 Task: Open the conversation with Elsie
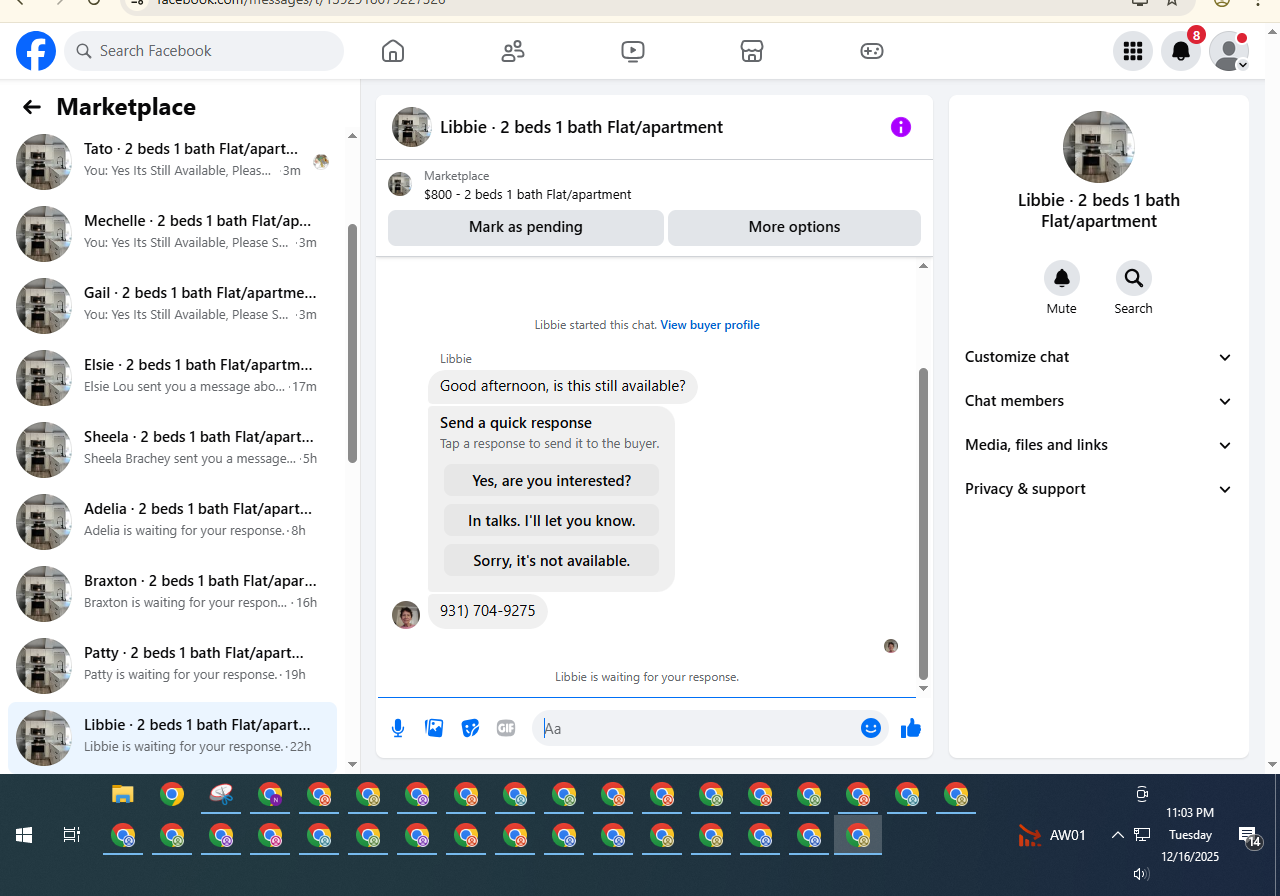172,376
